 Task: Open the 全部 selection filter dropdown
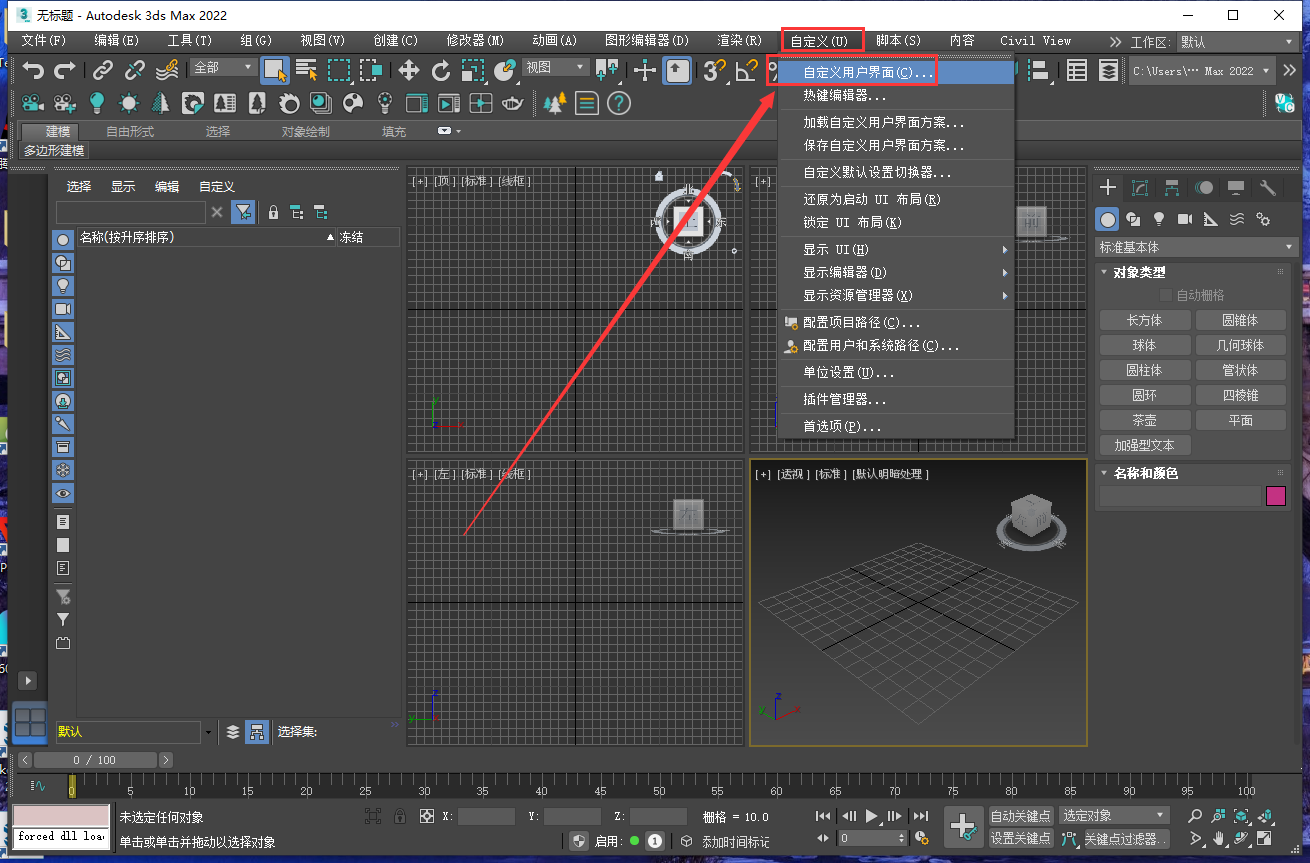tap(224, 68)
